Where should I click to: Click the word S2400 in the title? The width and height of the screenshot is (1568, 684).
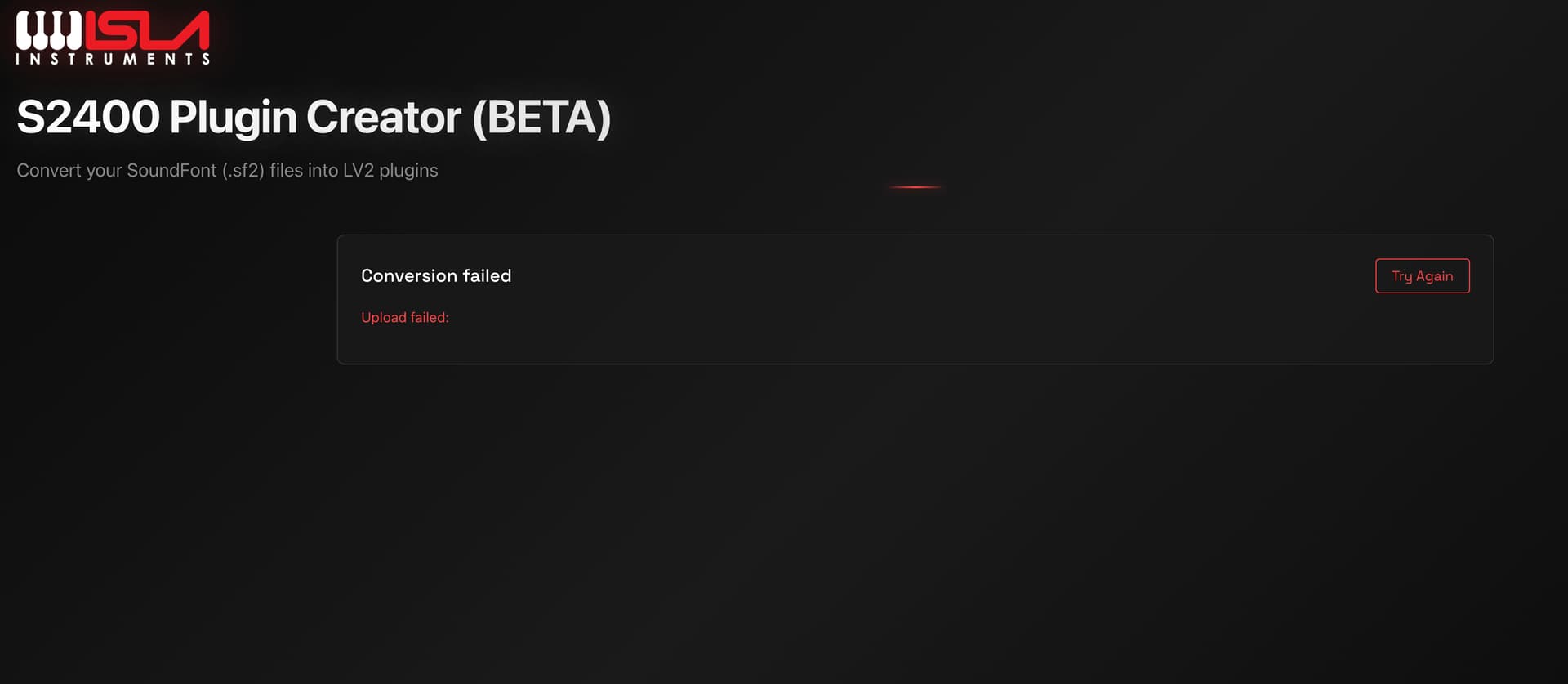click(88, 118)
